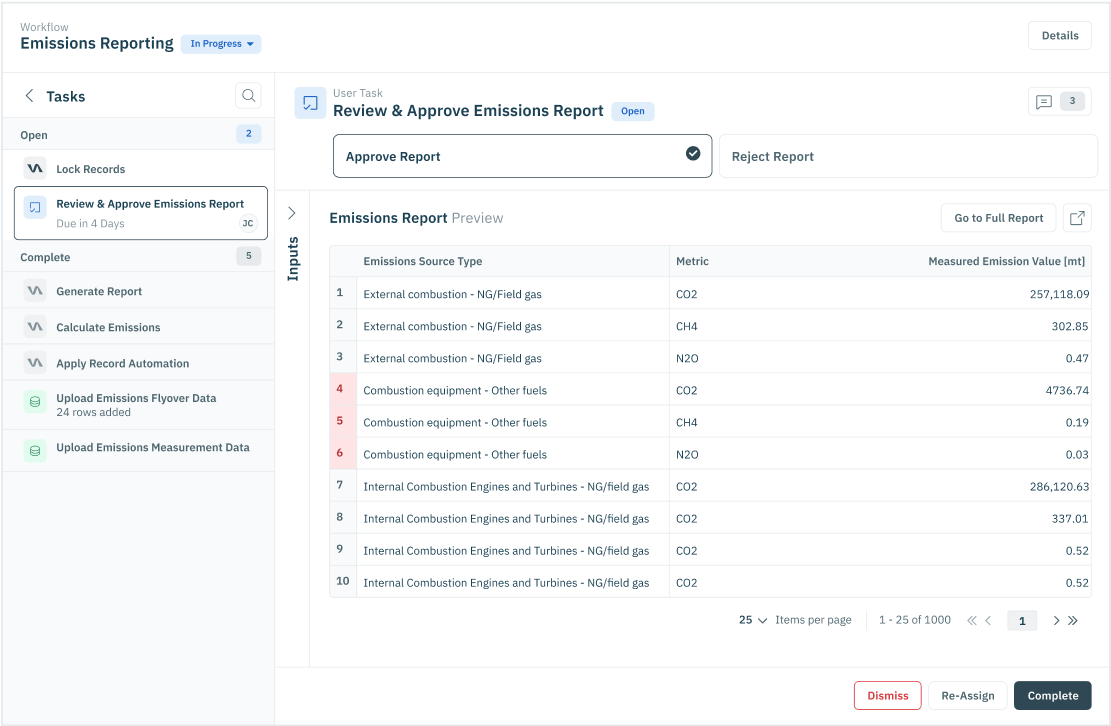The image size is (1111, 726).
Task: Open the In Progress status dropdown
Action: [221, 44]
